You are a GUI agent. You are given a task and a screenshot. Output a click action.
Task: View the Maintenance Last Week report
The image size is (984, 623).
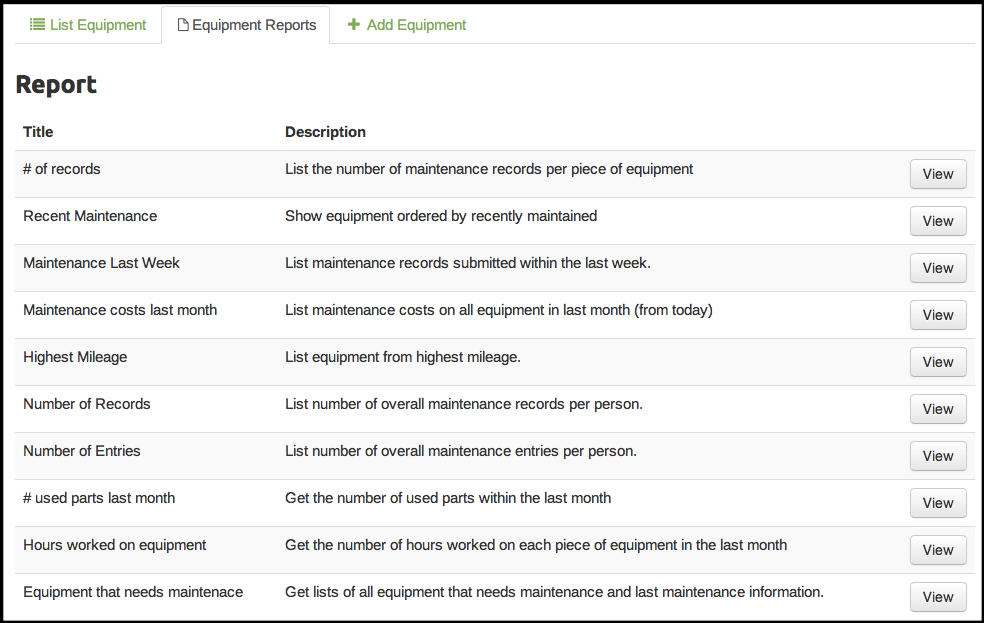937,268
